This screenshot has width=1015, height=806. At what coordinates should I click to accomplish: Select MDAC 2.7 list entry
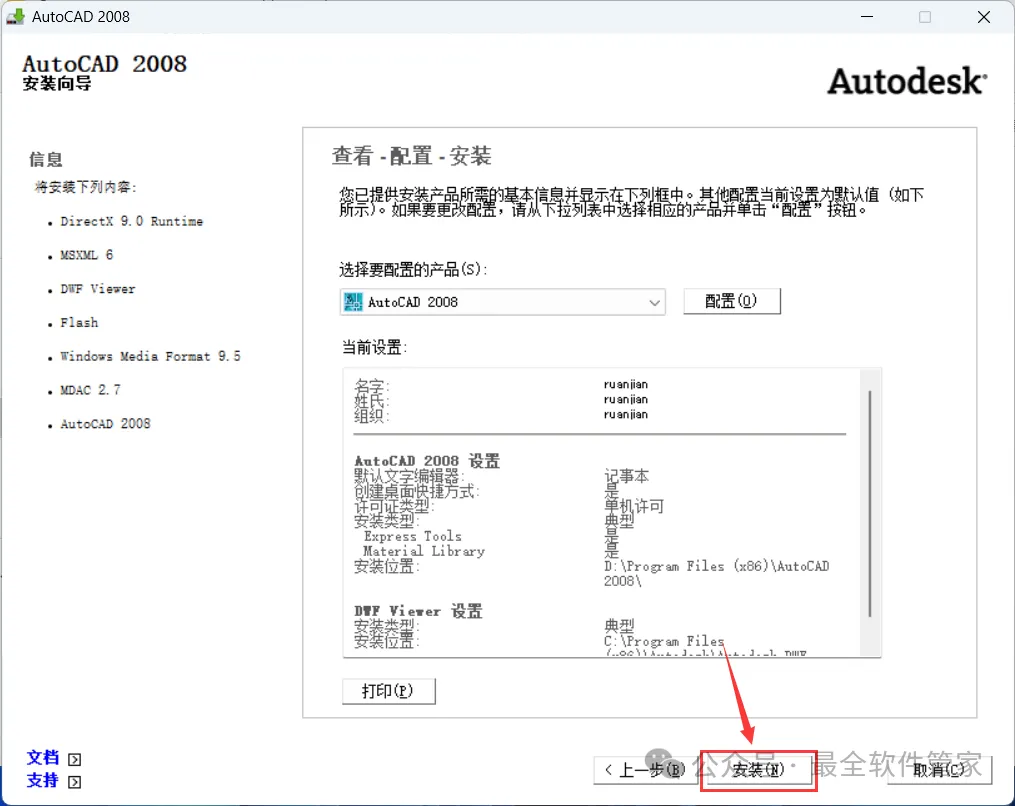(91, 390)
